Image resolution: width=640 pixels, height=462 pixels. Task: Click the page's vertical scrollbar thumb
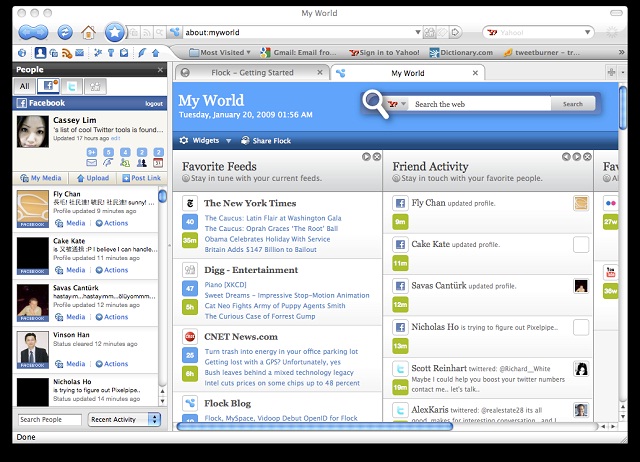coord(622,107)
